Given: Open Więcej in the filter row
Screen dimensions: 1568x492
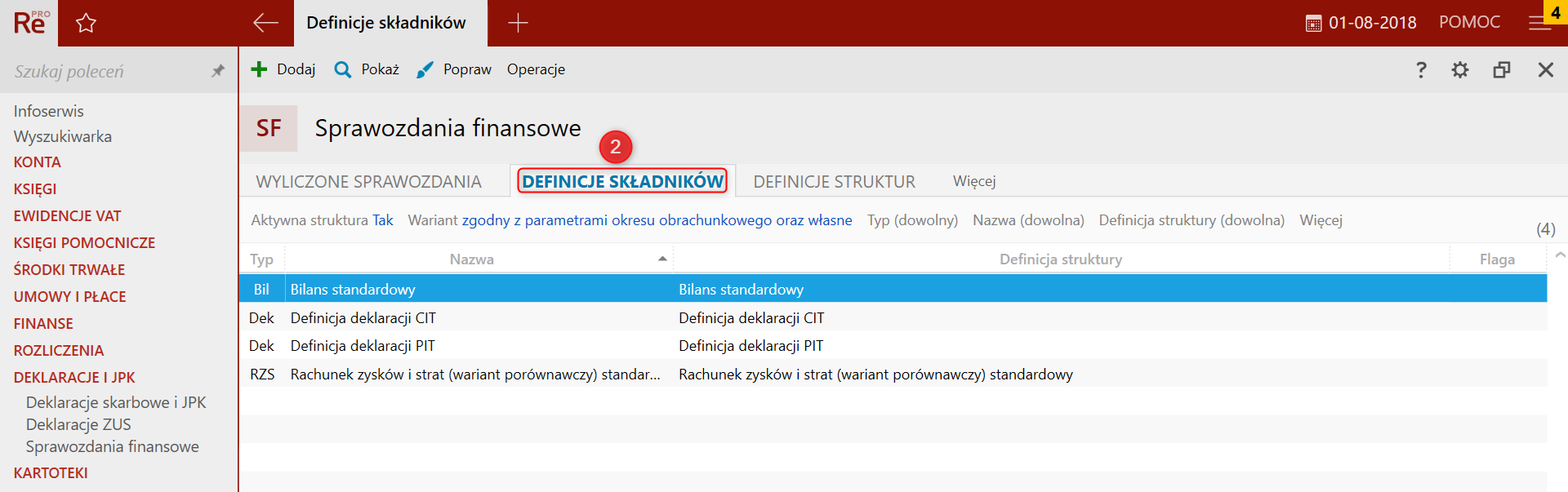Looking at the screenshot, I should (x=1321, y=220).
